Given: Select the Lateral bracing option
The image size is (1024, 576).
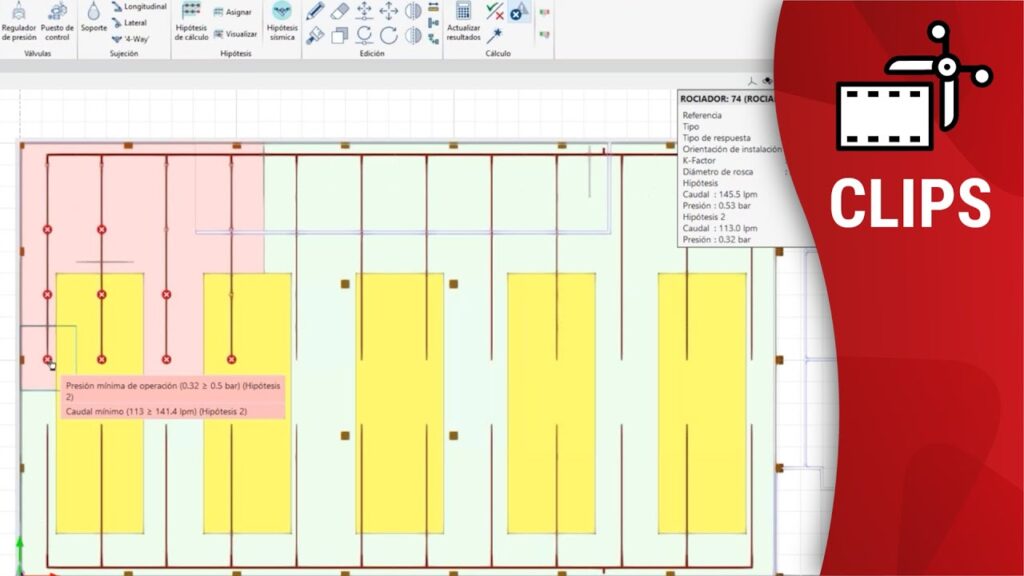Looking at the screenshot, I should pyautogui.click(x=130, y=22).
